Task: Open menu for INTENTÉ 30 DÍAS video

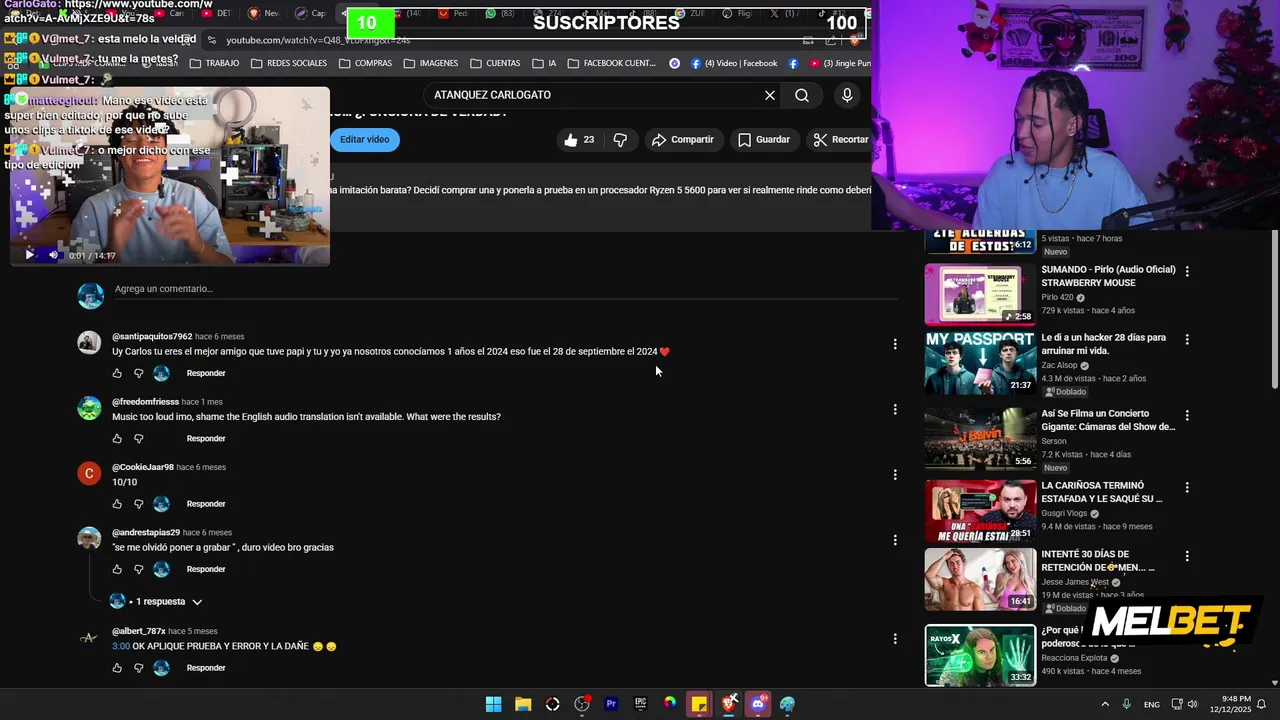Action: coord(1187,556)
